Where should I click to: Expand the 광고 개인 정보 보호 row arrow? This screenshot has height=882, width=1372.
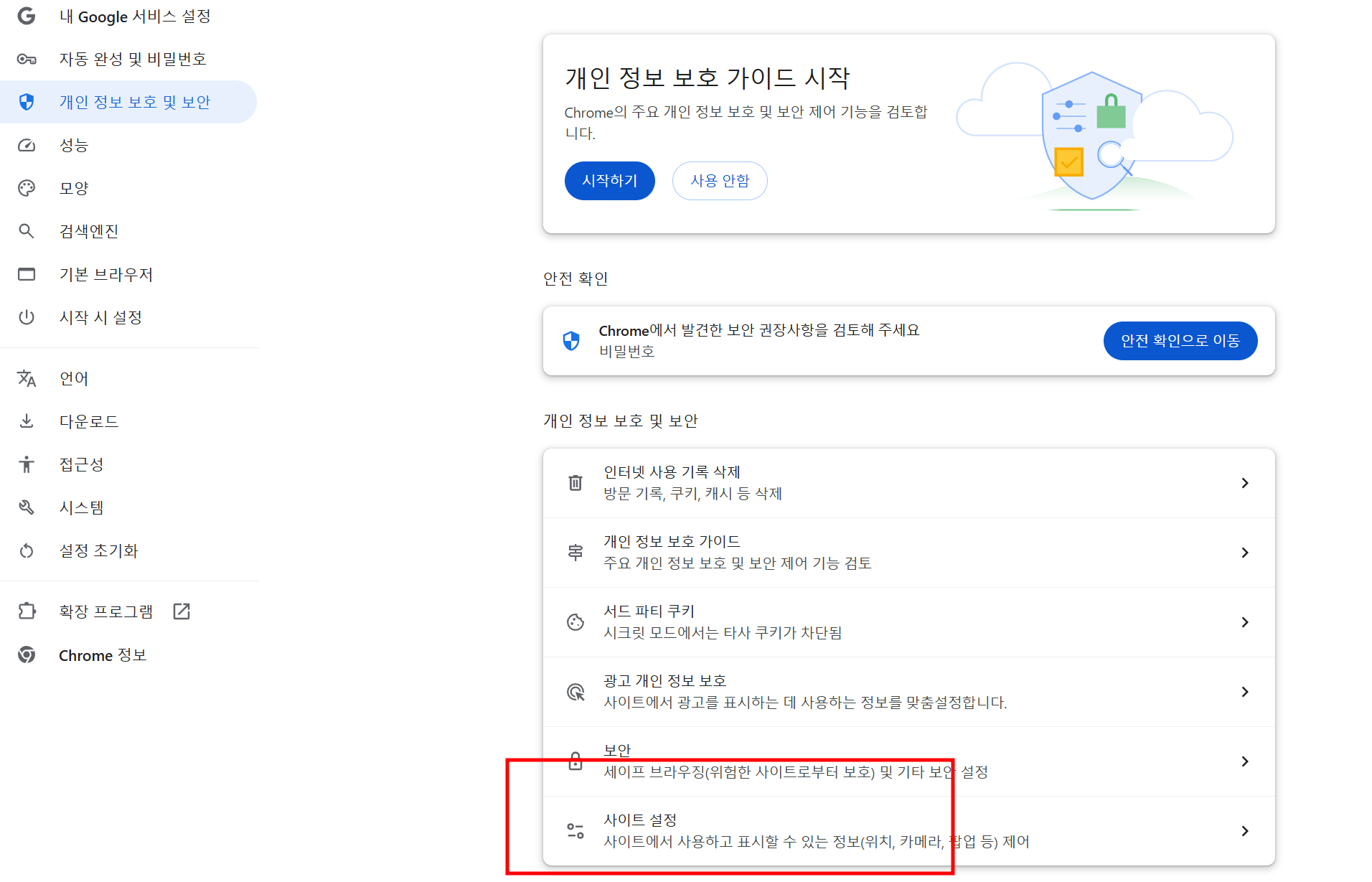click(x=1245, y=692)
